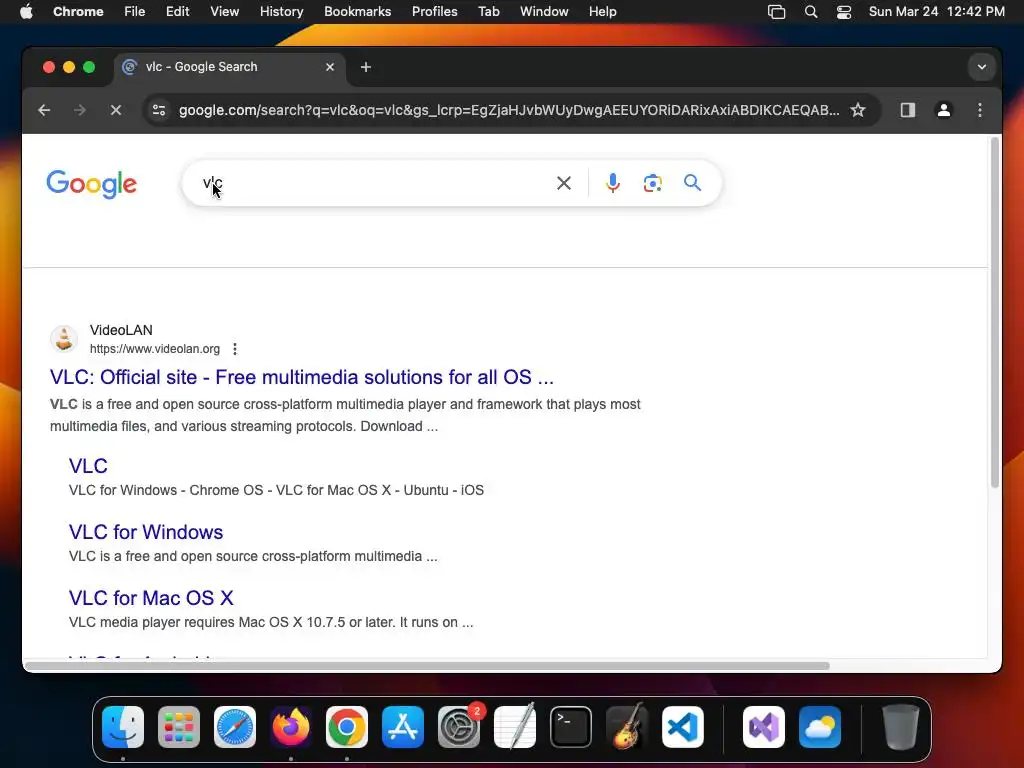The width and height of the screenshot is (1024, 768).
Task: Open TextEdit from the Dock
Action: tap(515, 727)
